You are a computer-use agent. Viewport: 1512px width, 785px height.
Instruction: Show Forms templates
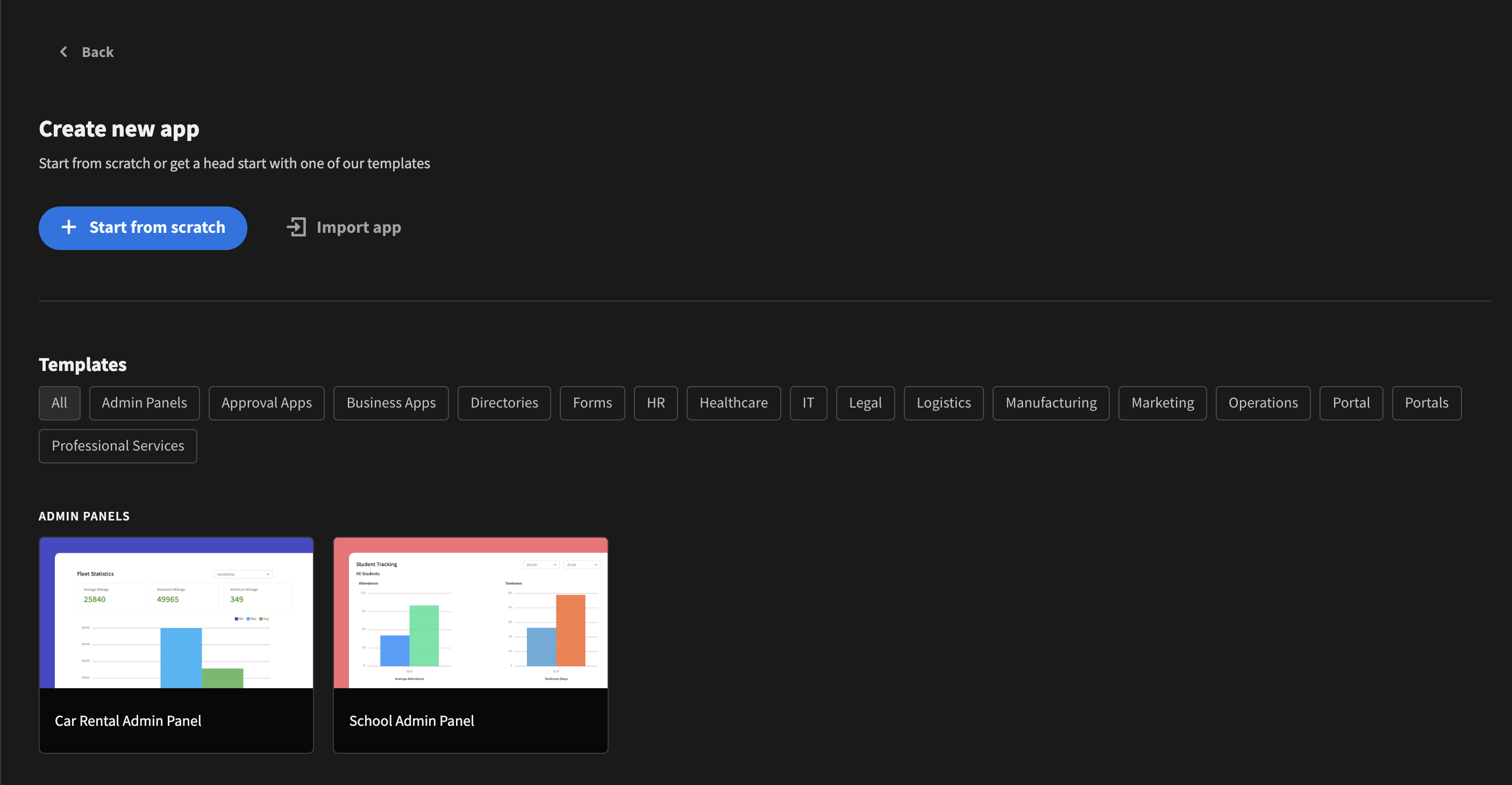coord(592,403)
